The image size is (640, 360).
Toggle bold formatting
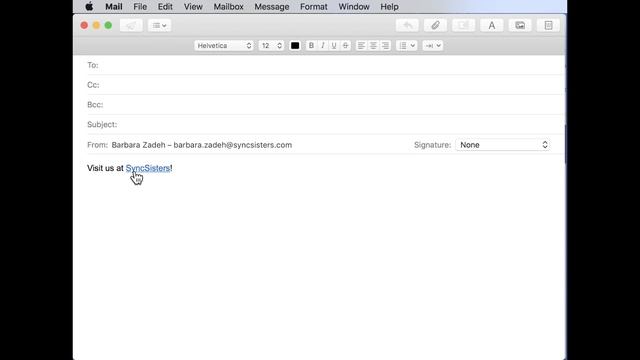click(x=311, y=46)
